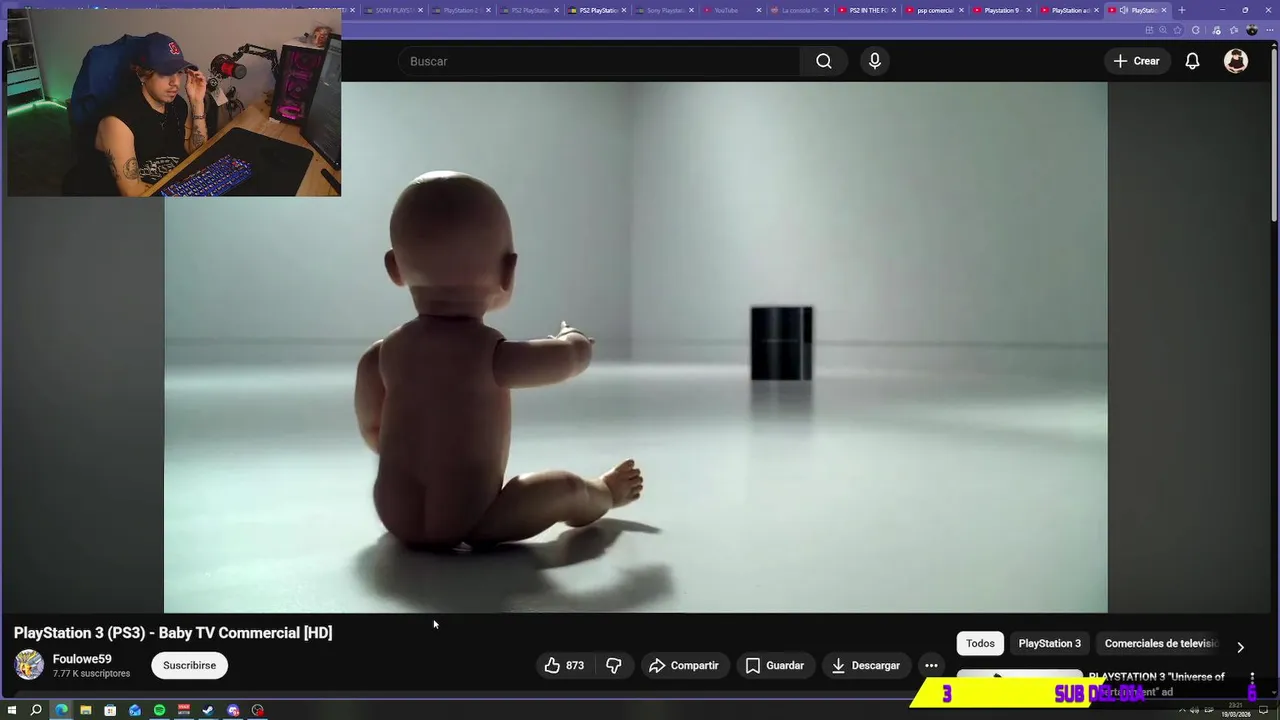Open the browser profile icon in toolbar
The width and height of the screenshot is (1280, 720).
point(1251,30)
